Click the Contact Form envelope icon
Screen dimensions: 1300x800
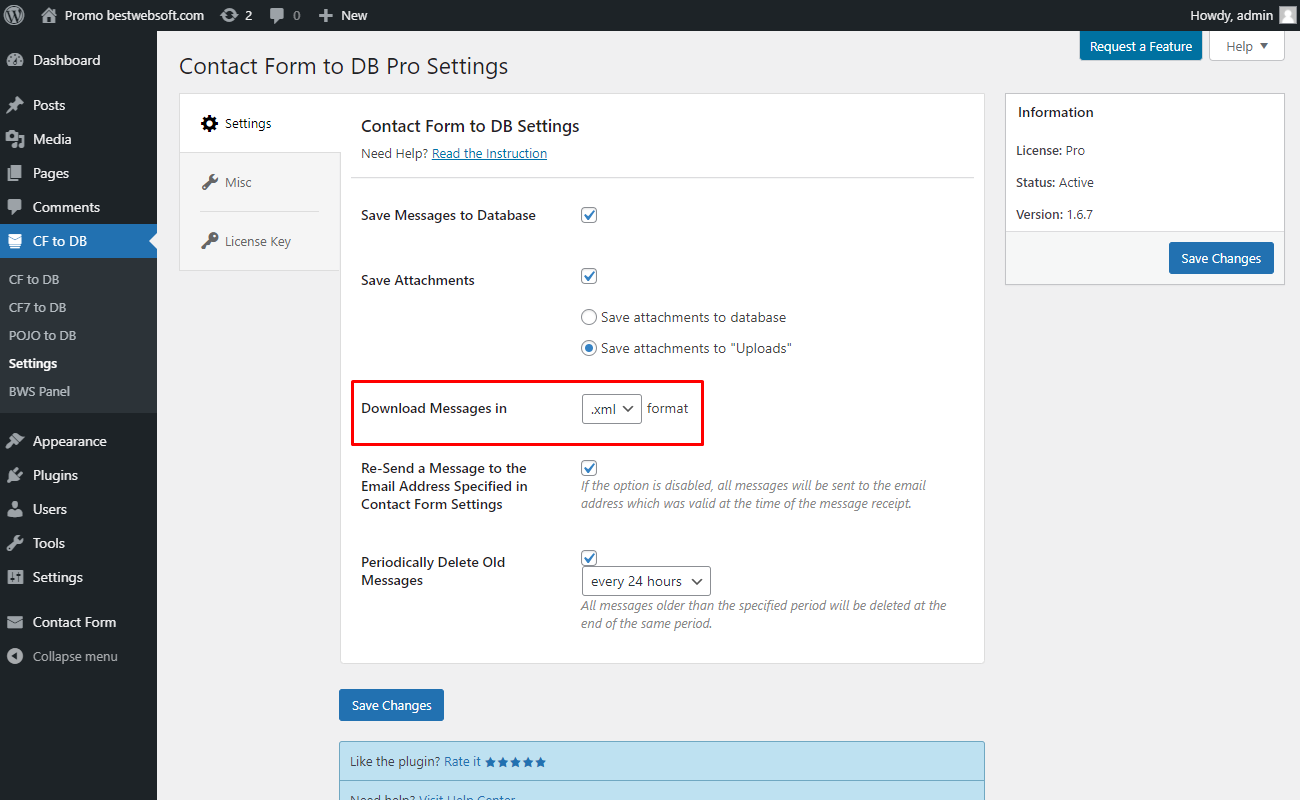[15, 622]
